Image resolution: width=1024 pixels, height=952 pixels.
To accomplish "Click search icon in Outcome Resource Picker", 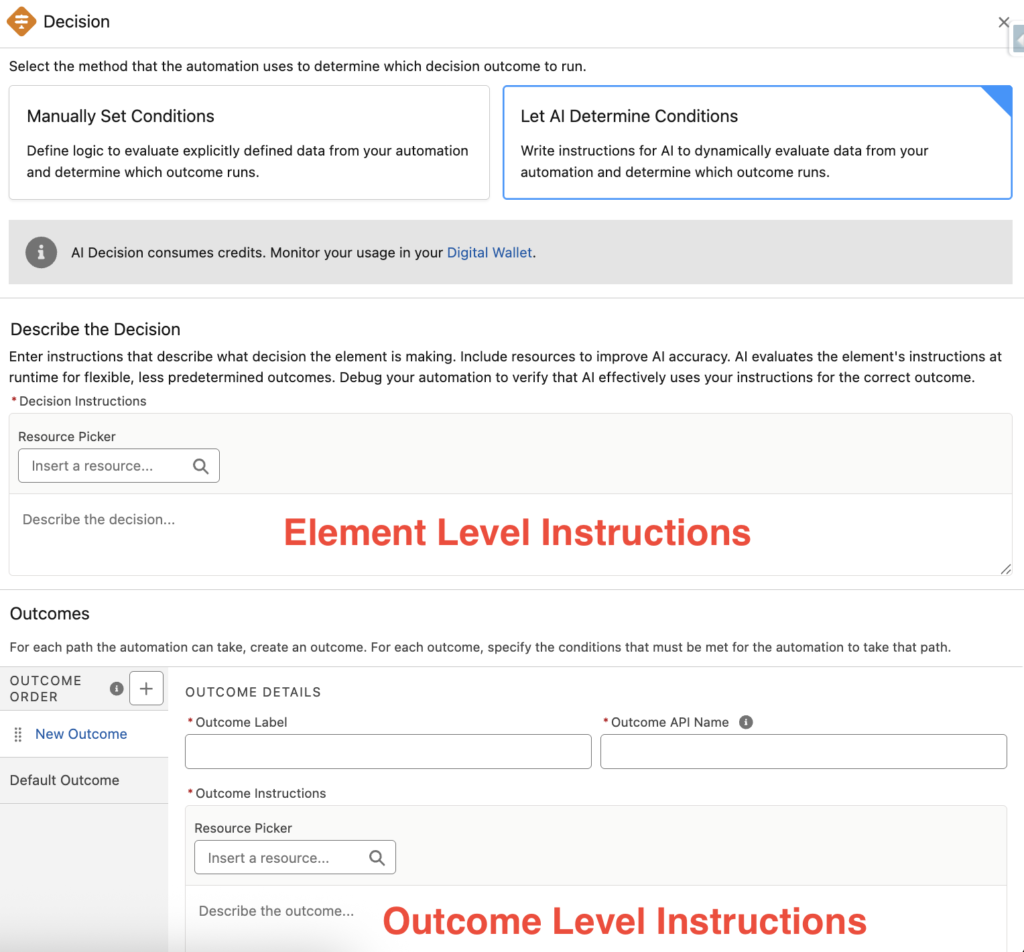I will point(377,858).
